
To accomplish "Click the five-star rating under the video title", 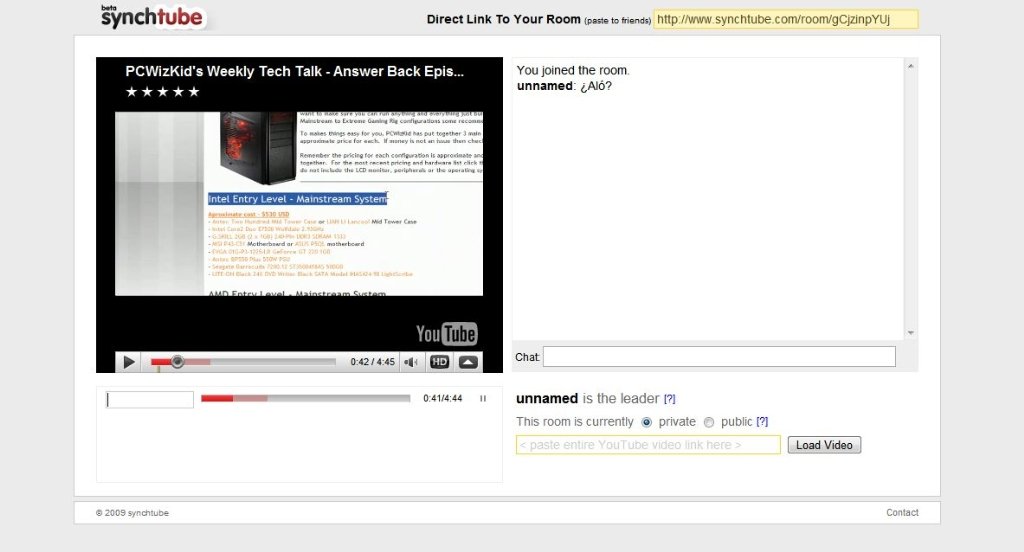I will pos(162,92).
